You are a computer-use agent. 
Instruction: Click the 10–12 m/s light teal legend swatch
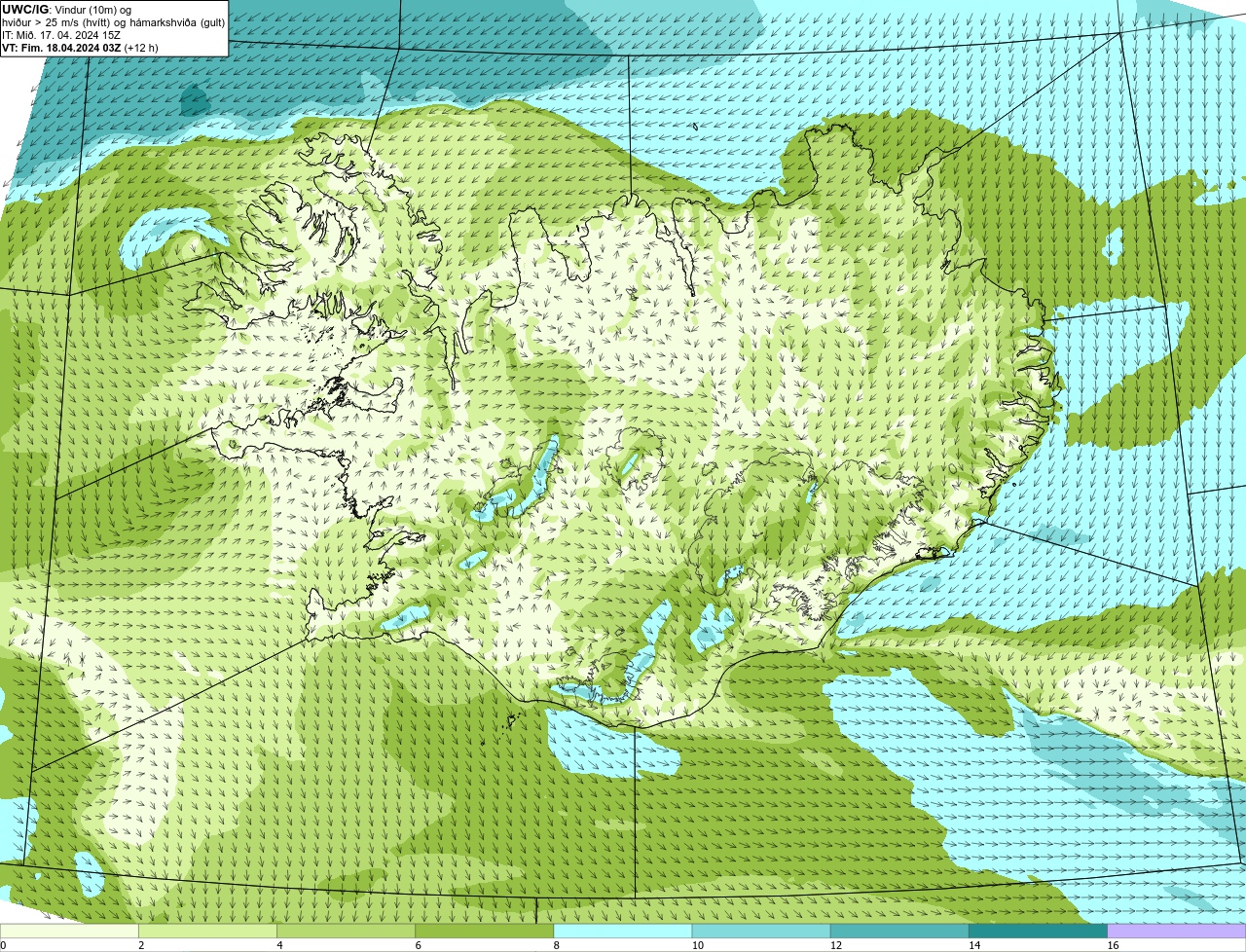tap(761, 931)
